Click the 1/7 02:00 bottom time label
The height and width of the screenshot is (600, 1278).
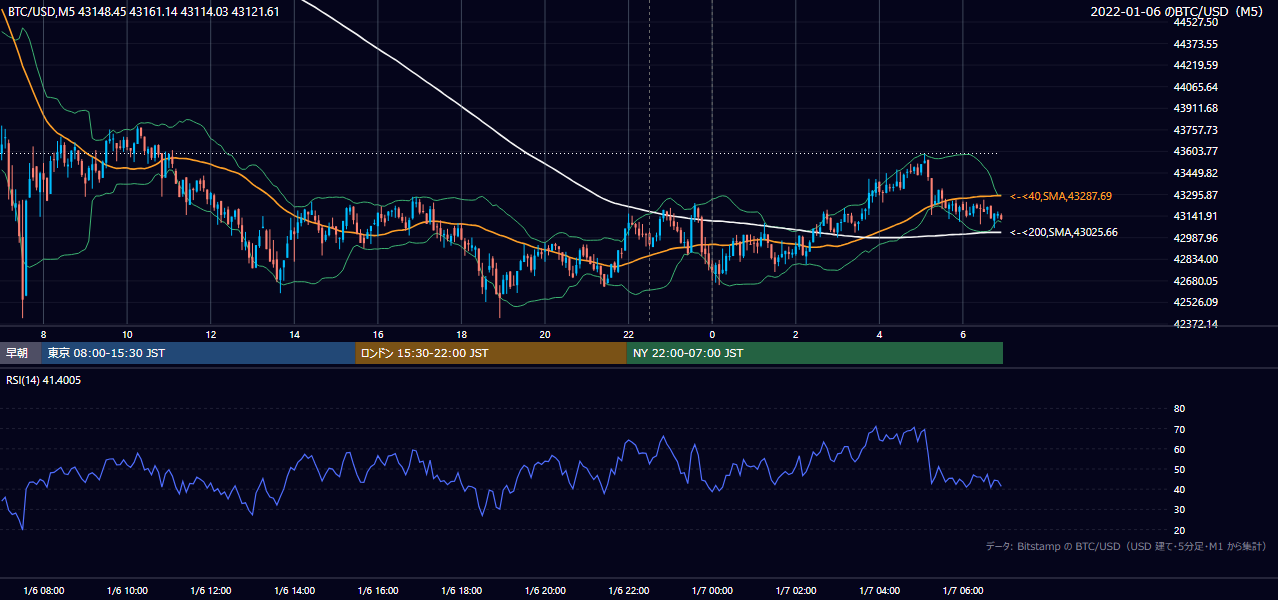point(795,590)
